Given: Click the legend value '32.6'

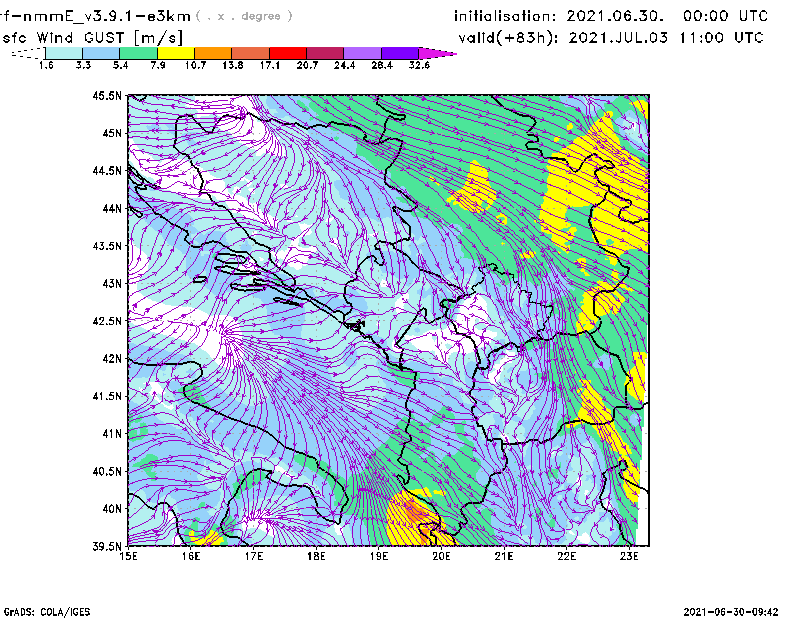Looking at the screenshot, I should click(419, 65).
